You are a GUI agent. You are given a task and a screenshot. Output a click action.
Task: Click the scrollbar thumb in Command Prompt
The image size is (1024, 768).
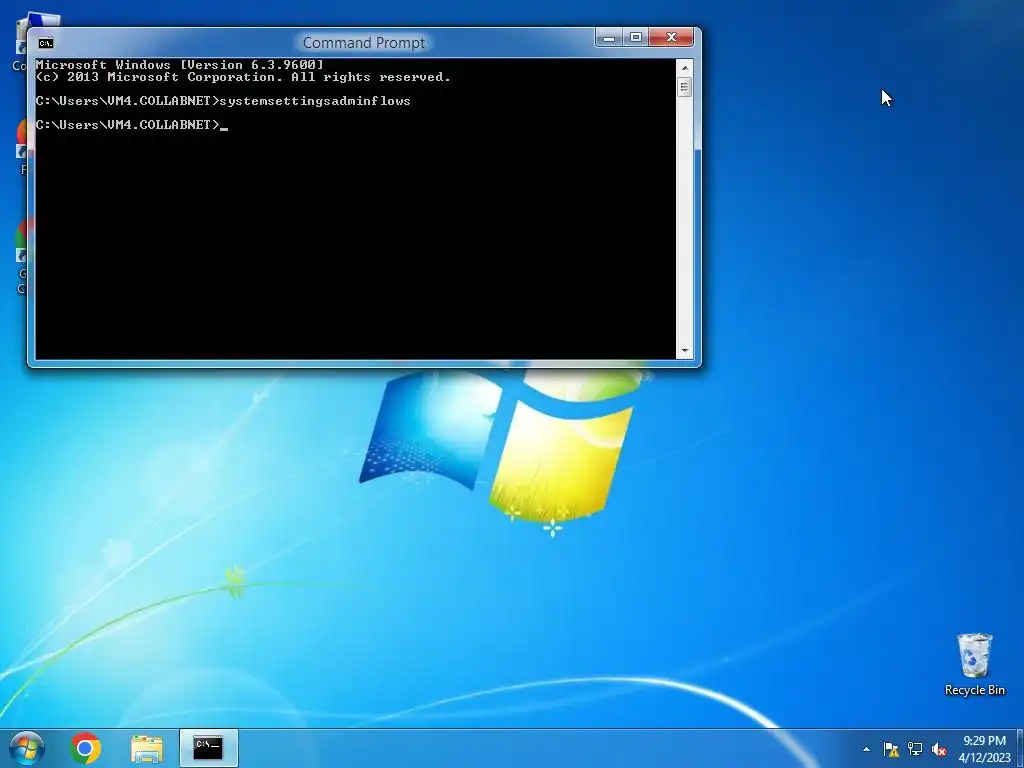click(x=684, y=86)
